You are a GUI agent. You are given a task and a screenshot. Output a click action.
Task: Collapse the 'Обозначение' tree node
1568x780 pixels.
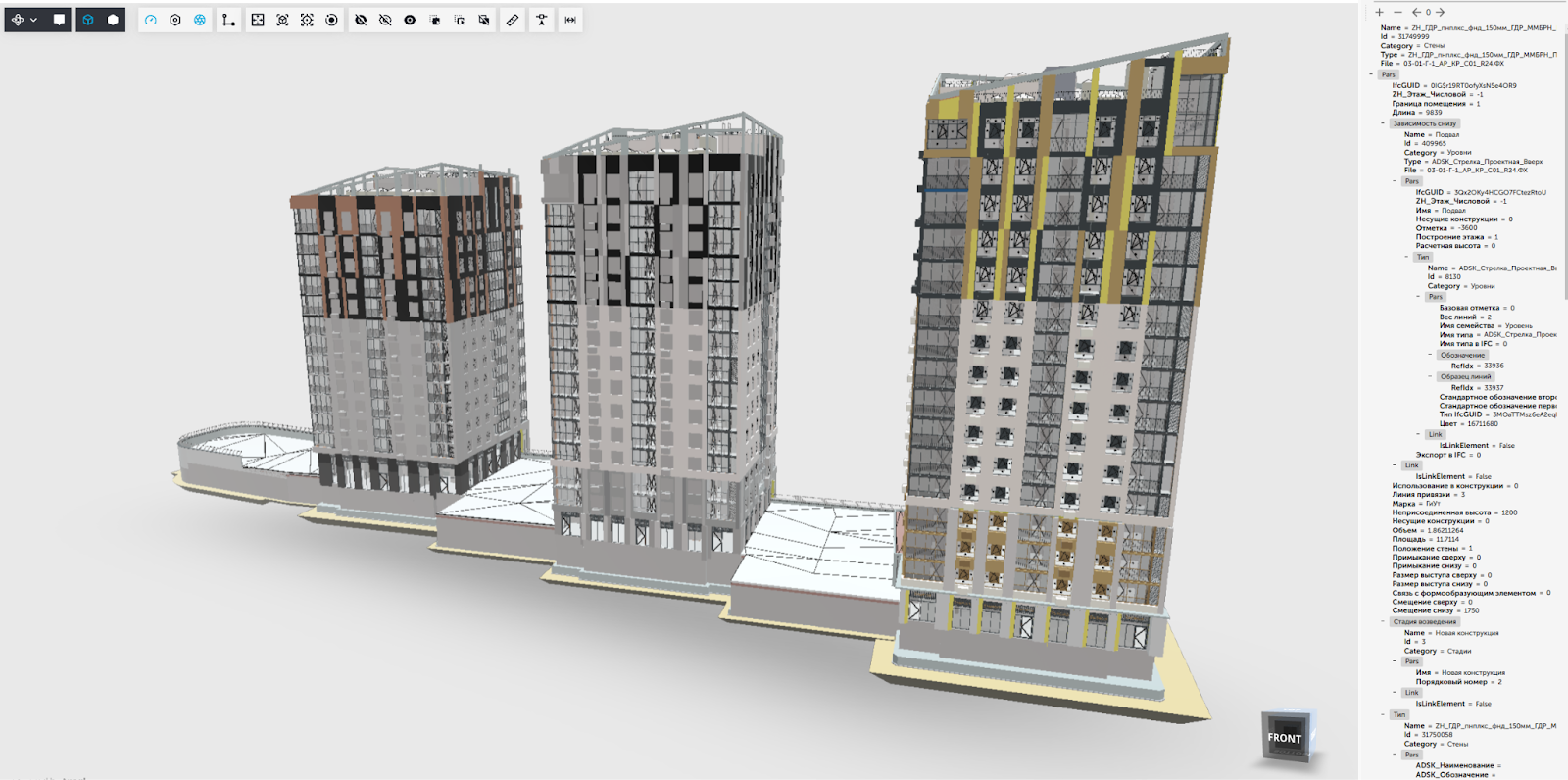[1431, 355]
